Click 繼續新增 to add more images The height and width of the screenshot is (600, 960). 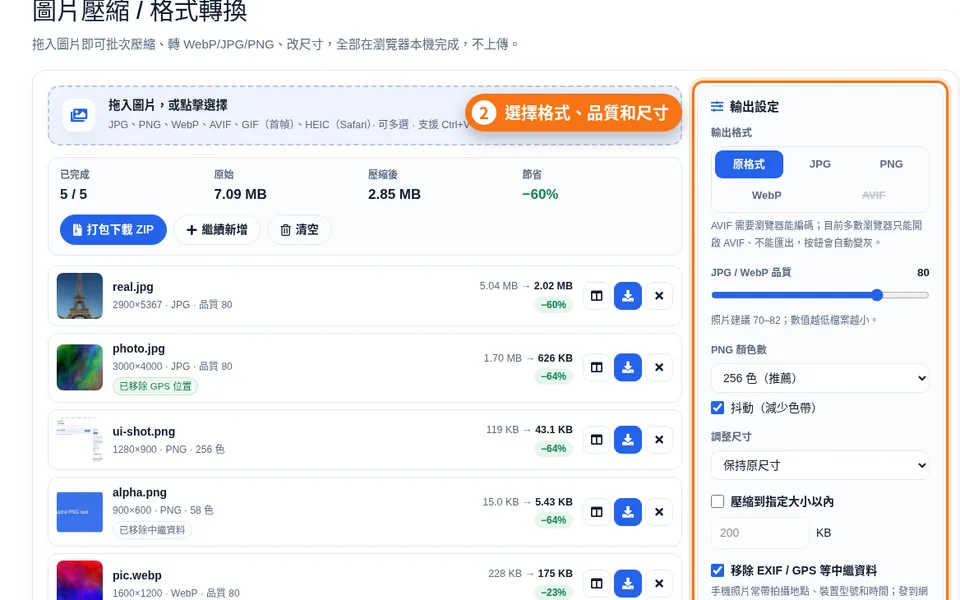pos(217,230)
